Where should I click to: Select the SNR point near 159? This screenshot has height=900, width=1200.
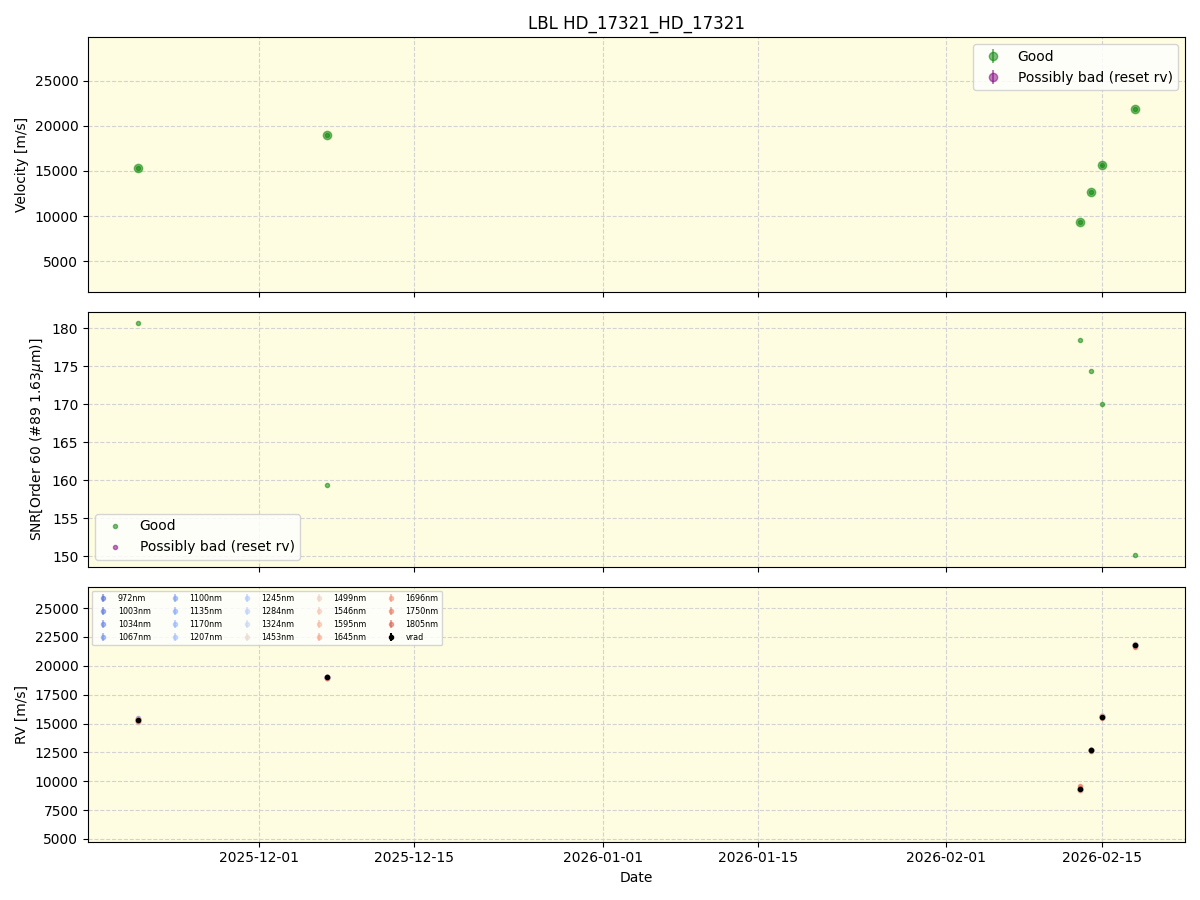(327, 485)
